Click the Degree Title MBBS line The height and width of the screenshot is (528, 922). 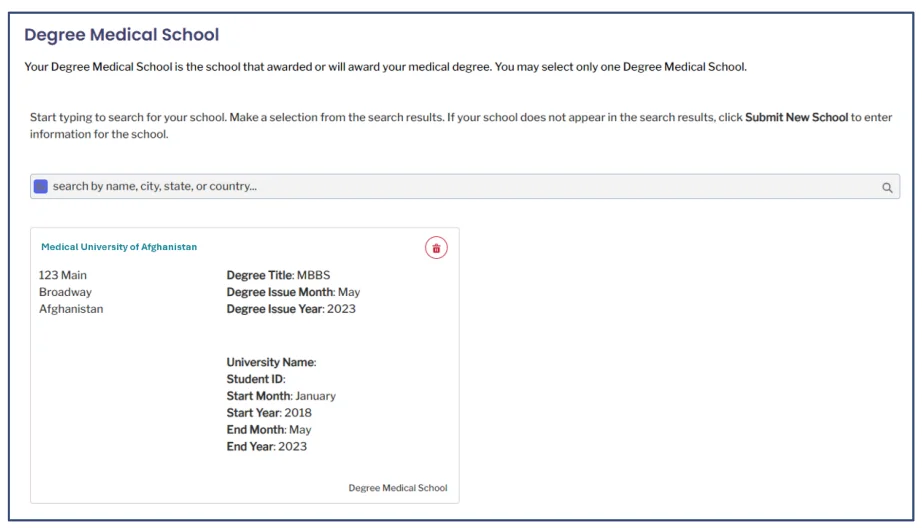(x=278, y=275)
